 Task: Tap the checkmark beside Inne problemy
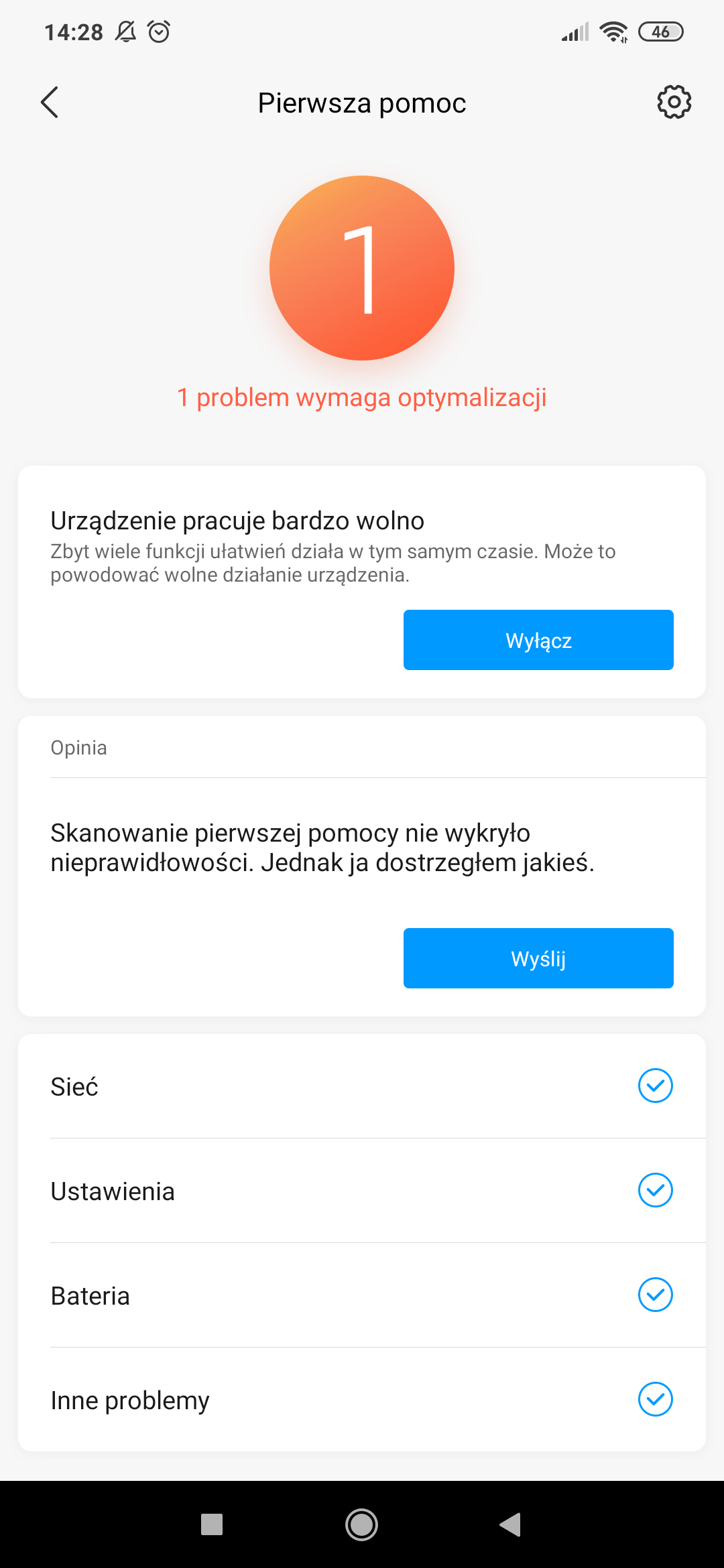point(655,1399)
